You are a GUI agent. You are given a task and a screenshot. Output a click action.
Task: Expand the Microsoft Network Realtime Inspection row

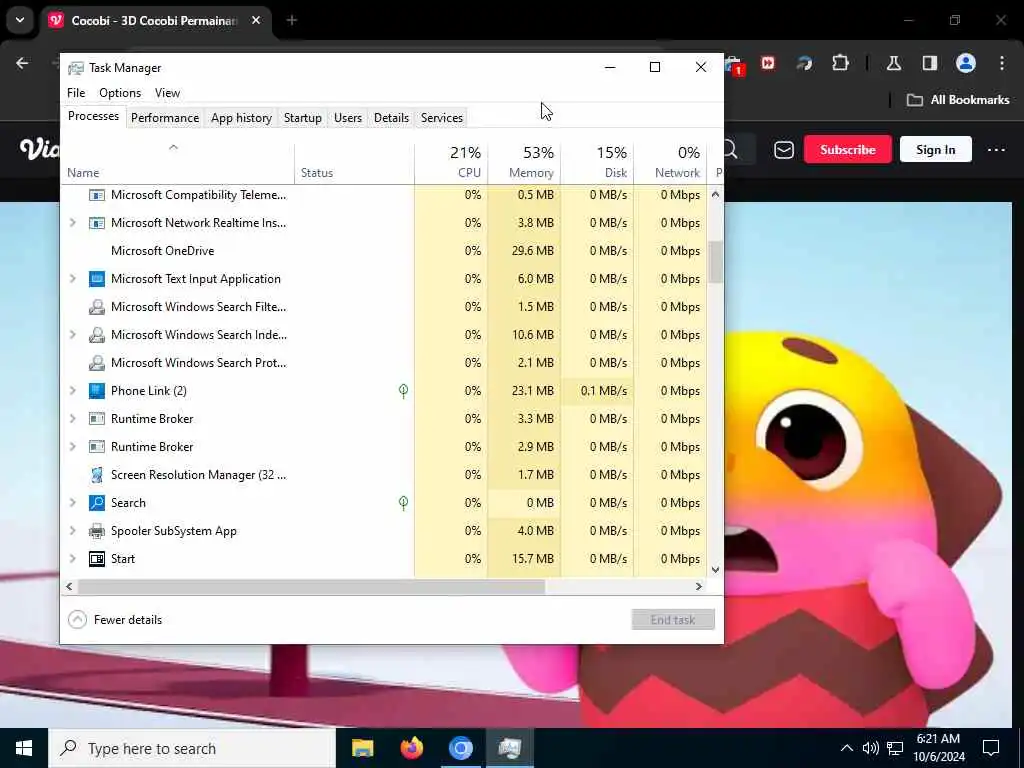72,223
